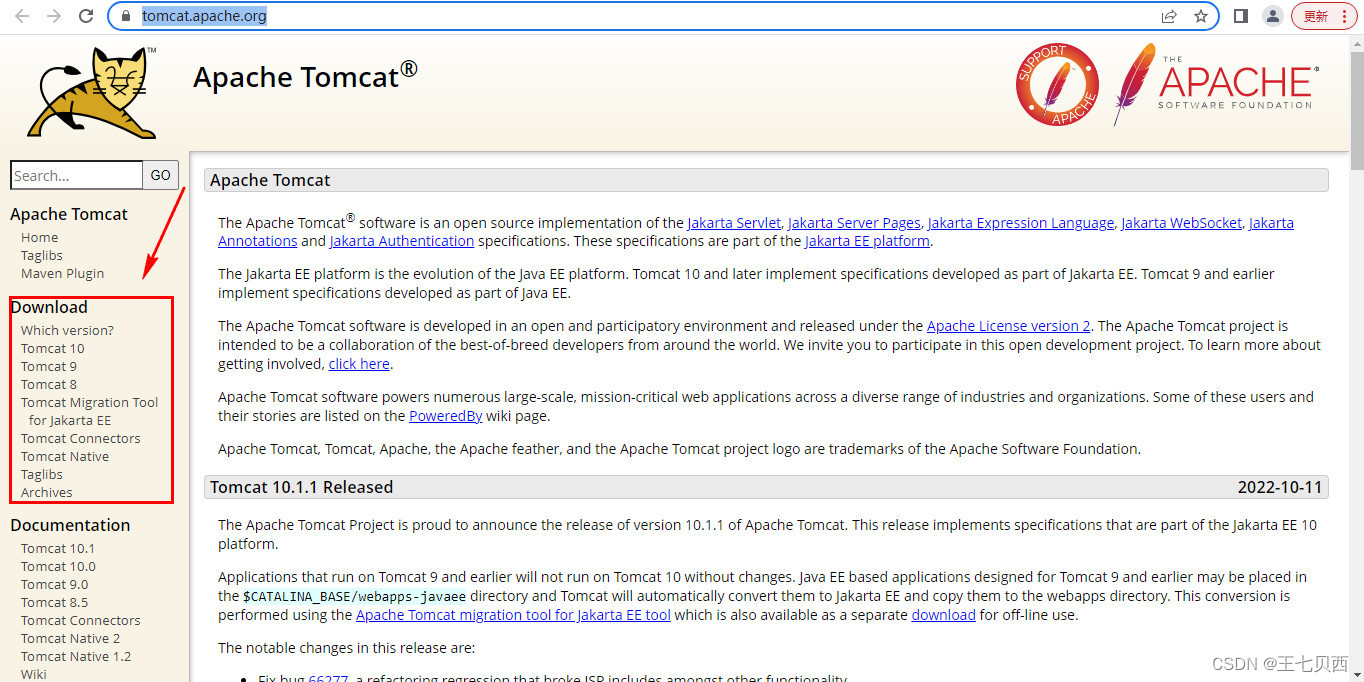Open Tomcat Connectors documentation link
The image size is (1364, 682).
(x=81, y=620)
